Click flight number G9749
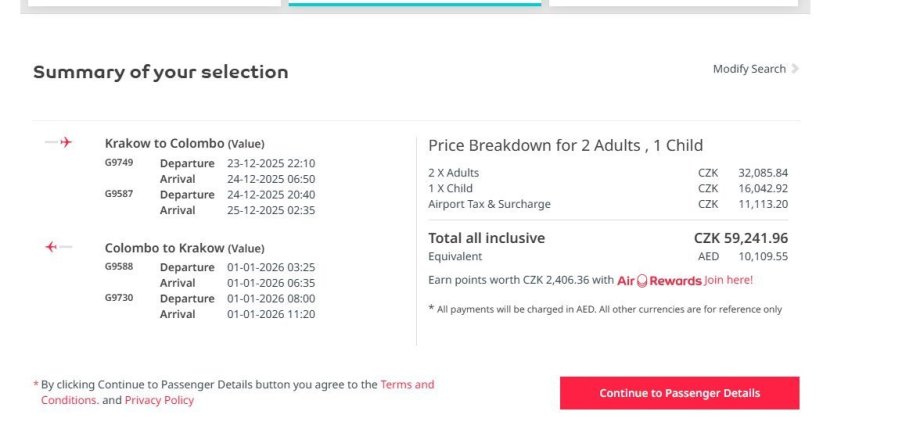The image size is (920, 429). point(118,163)
